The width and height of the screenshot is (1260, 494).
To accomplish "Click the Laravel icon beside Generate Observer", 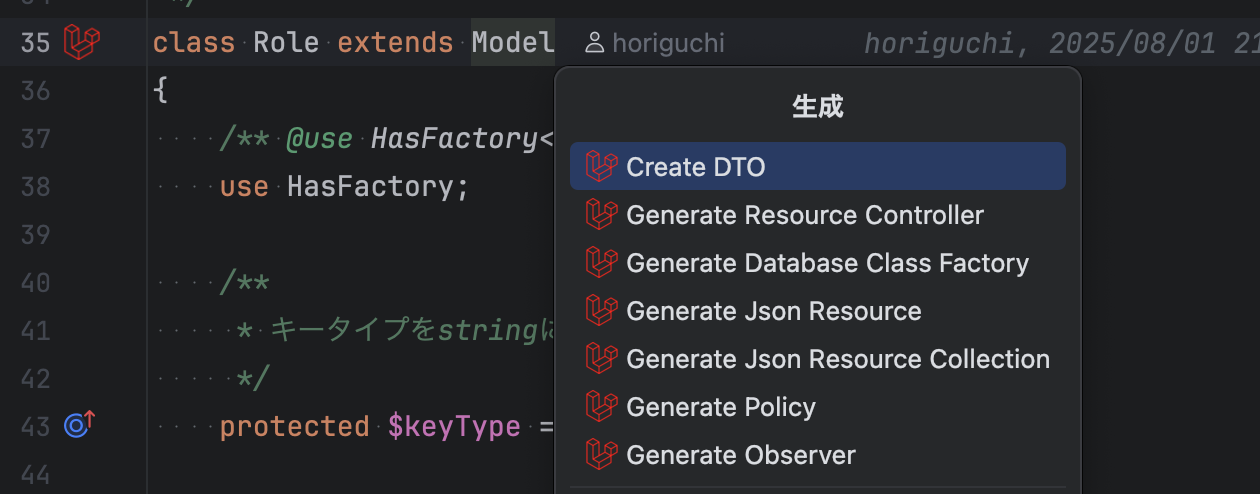I will 601,454.
